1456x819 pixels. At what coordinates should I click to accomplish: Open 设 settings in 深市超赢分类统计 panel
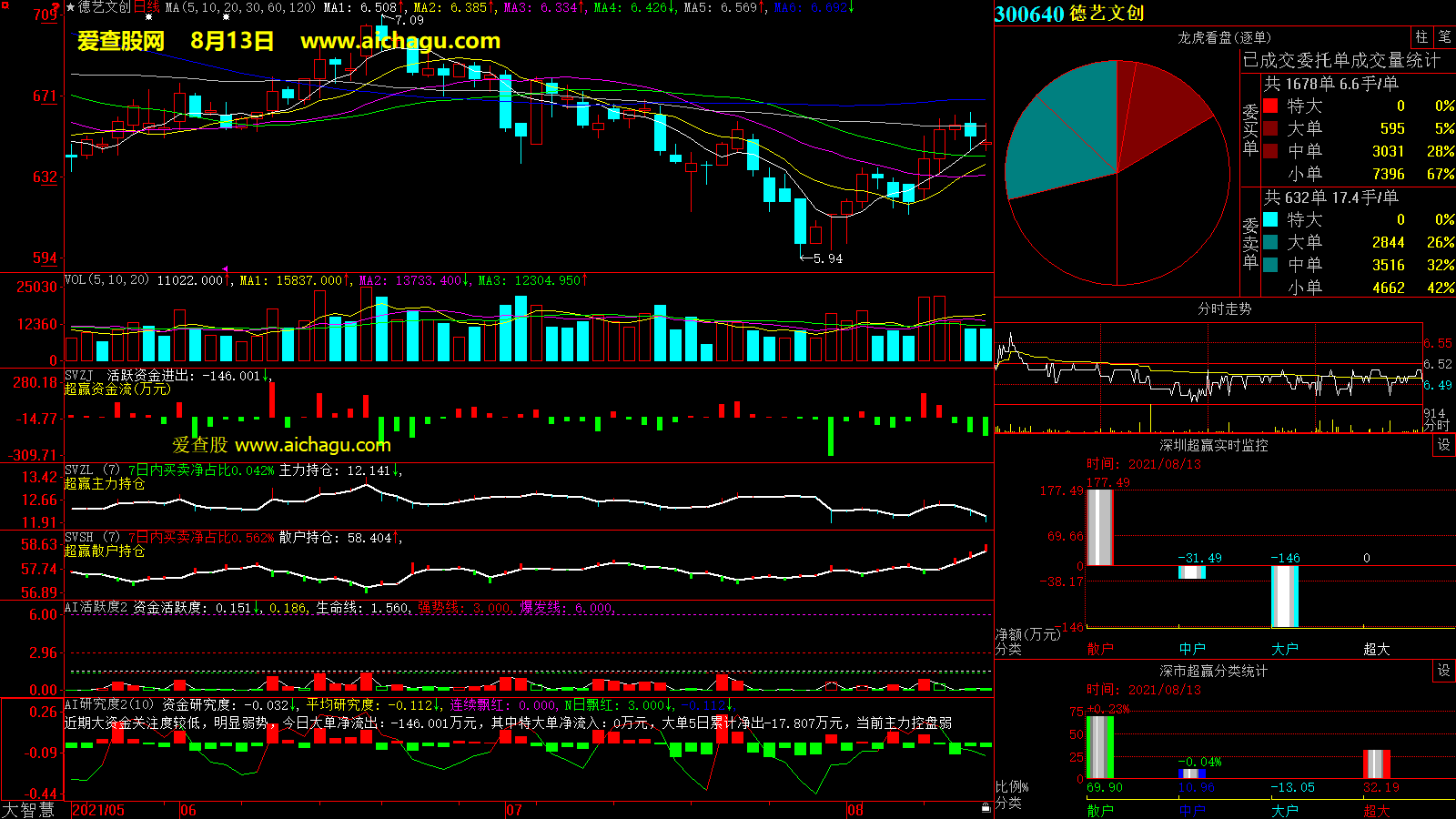1444,671
